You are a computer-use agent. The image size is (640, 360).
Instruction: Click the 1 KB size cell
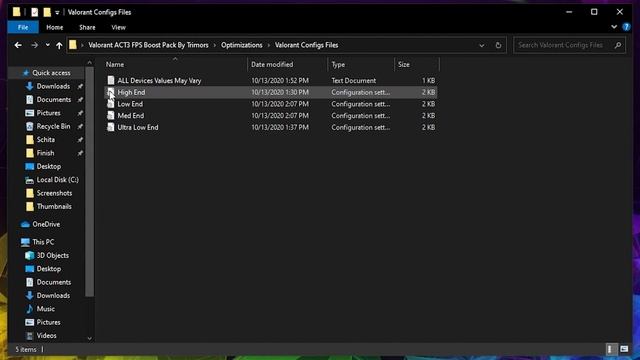pyautogui.click(x=428, y=81)
